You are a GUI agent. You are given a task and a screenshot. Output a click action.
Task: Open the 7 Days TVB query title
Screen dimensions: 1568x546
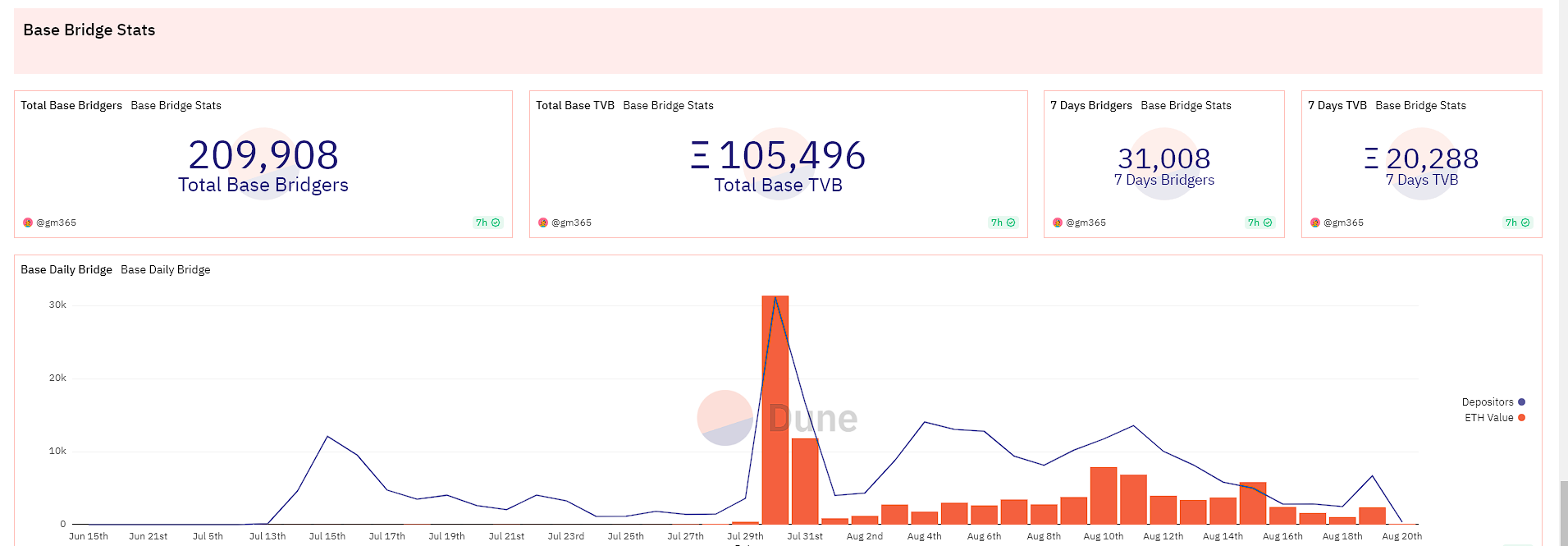(x=1337, y=105)
